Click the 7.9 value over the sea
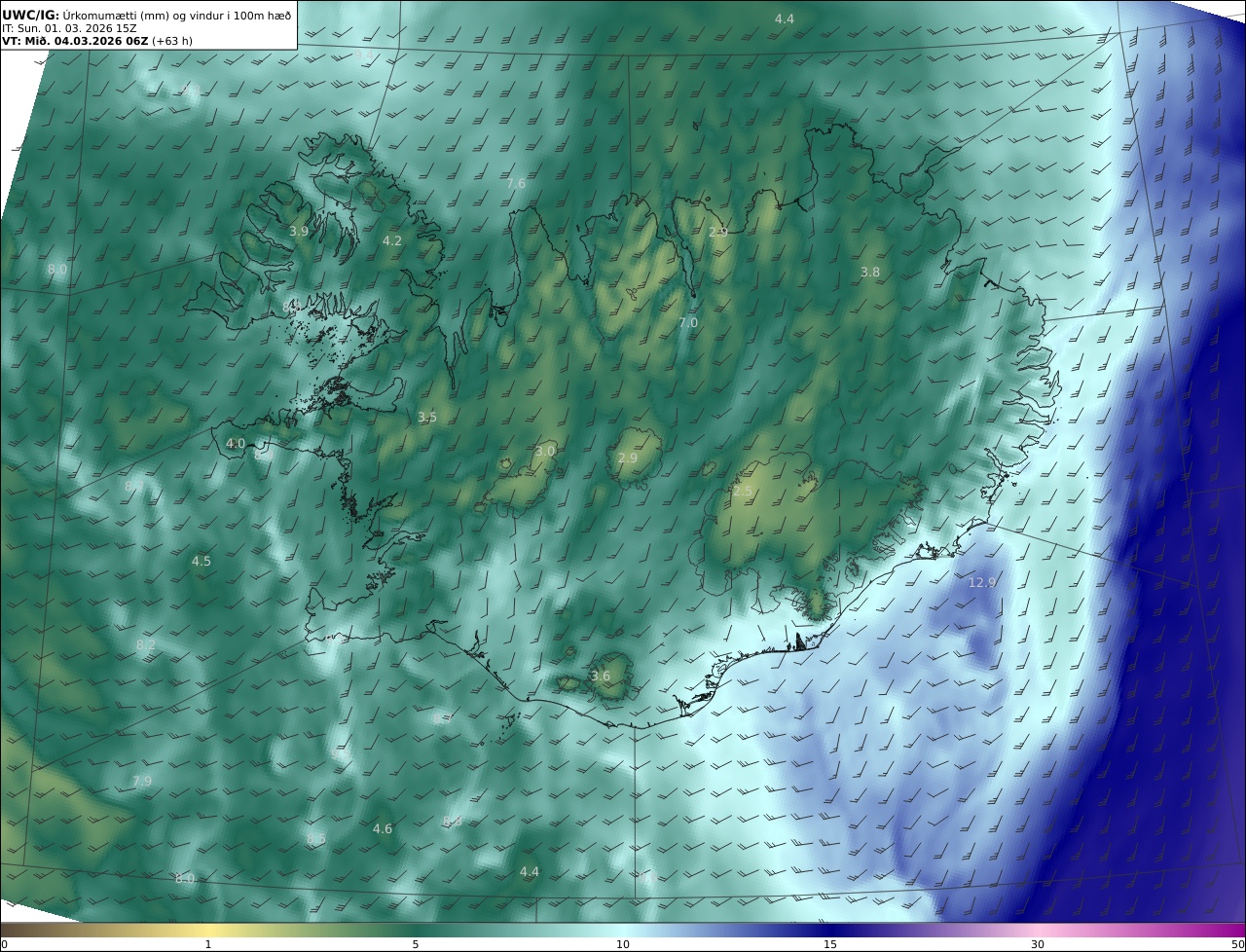The height and width of the screenshot is (952, 1246). pos(142,781)
